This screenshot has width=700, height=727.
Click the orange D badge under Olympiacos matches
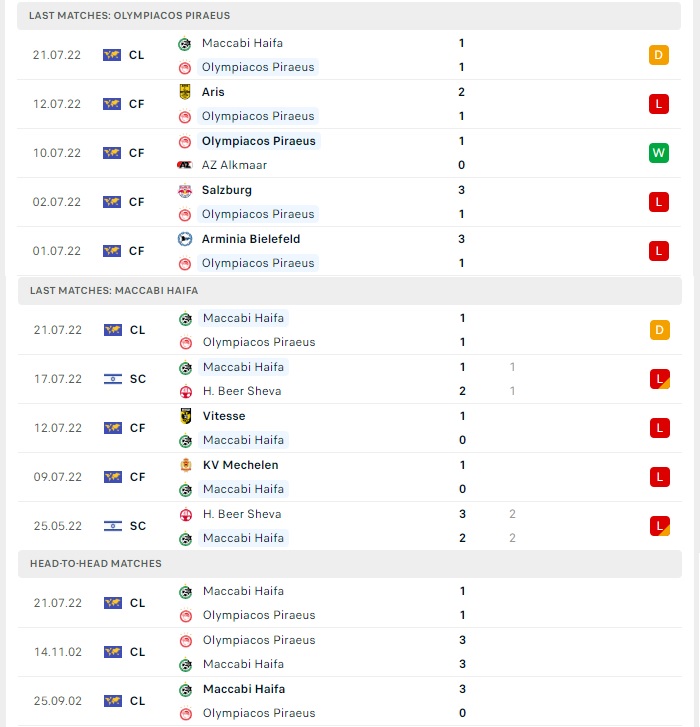tap(658, 55)
